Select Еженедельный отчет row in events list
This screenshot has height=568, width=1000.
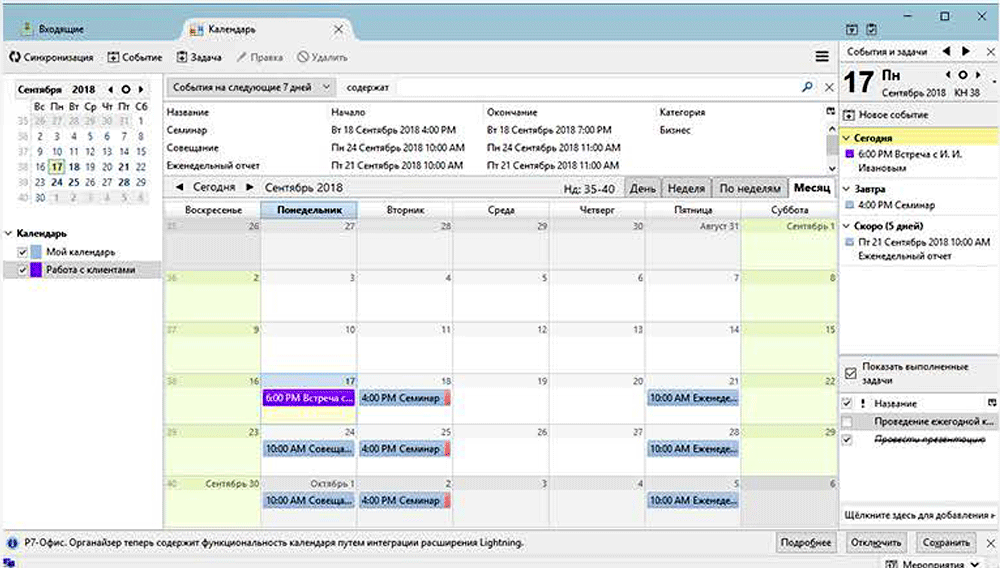tap(495, 166)
